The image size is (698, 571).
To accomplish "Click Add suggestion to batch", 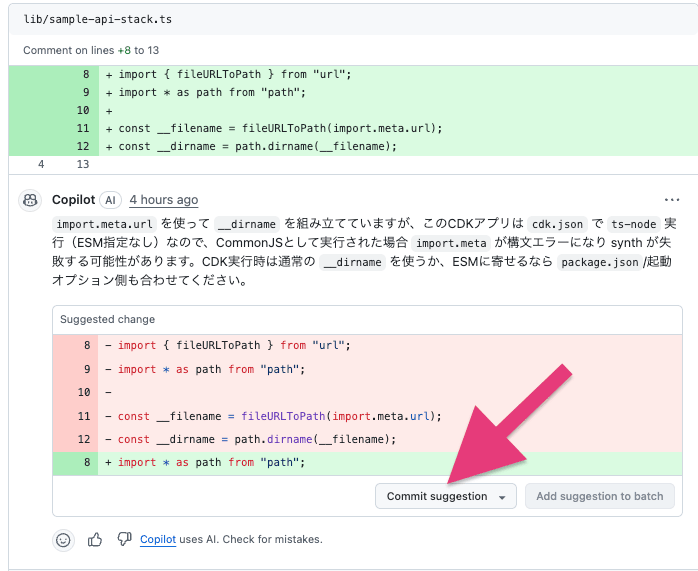I will point(600,496).
